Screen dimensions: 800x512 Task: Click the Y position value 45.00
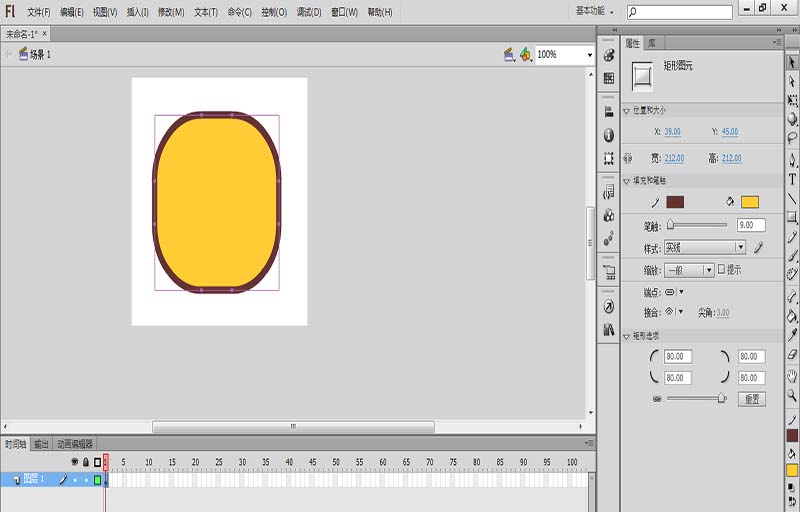730,132
